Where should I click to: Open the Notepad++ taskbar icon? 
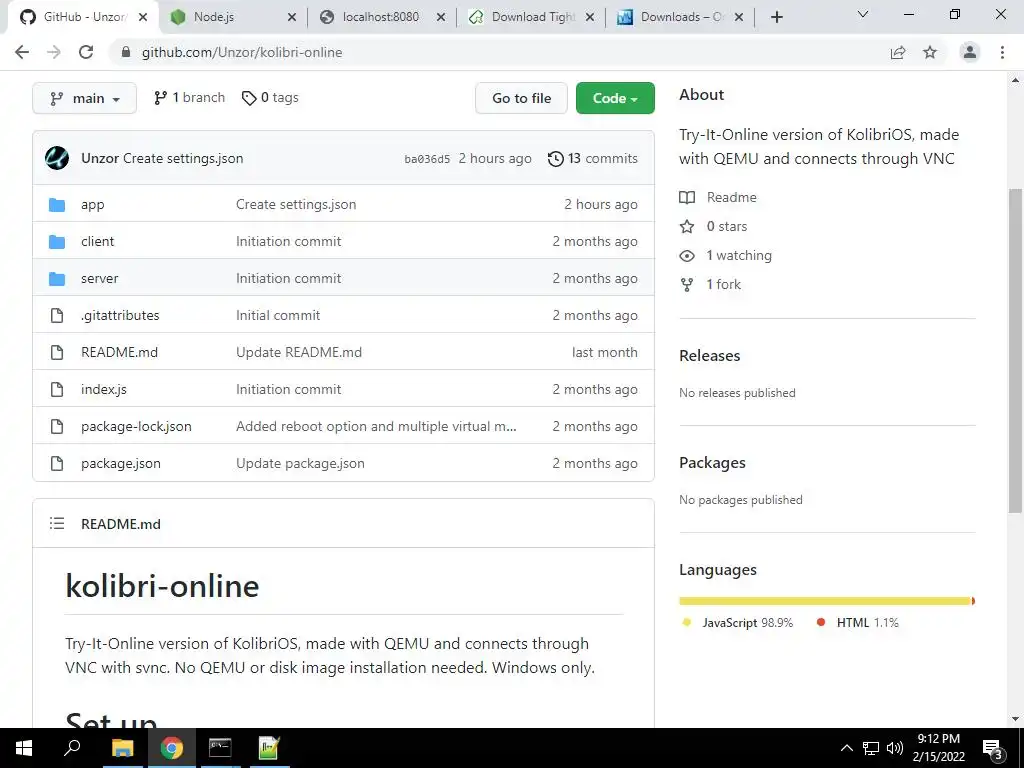pos(269,748)
